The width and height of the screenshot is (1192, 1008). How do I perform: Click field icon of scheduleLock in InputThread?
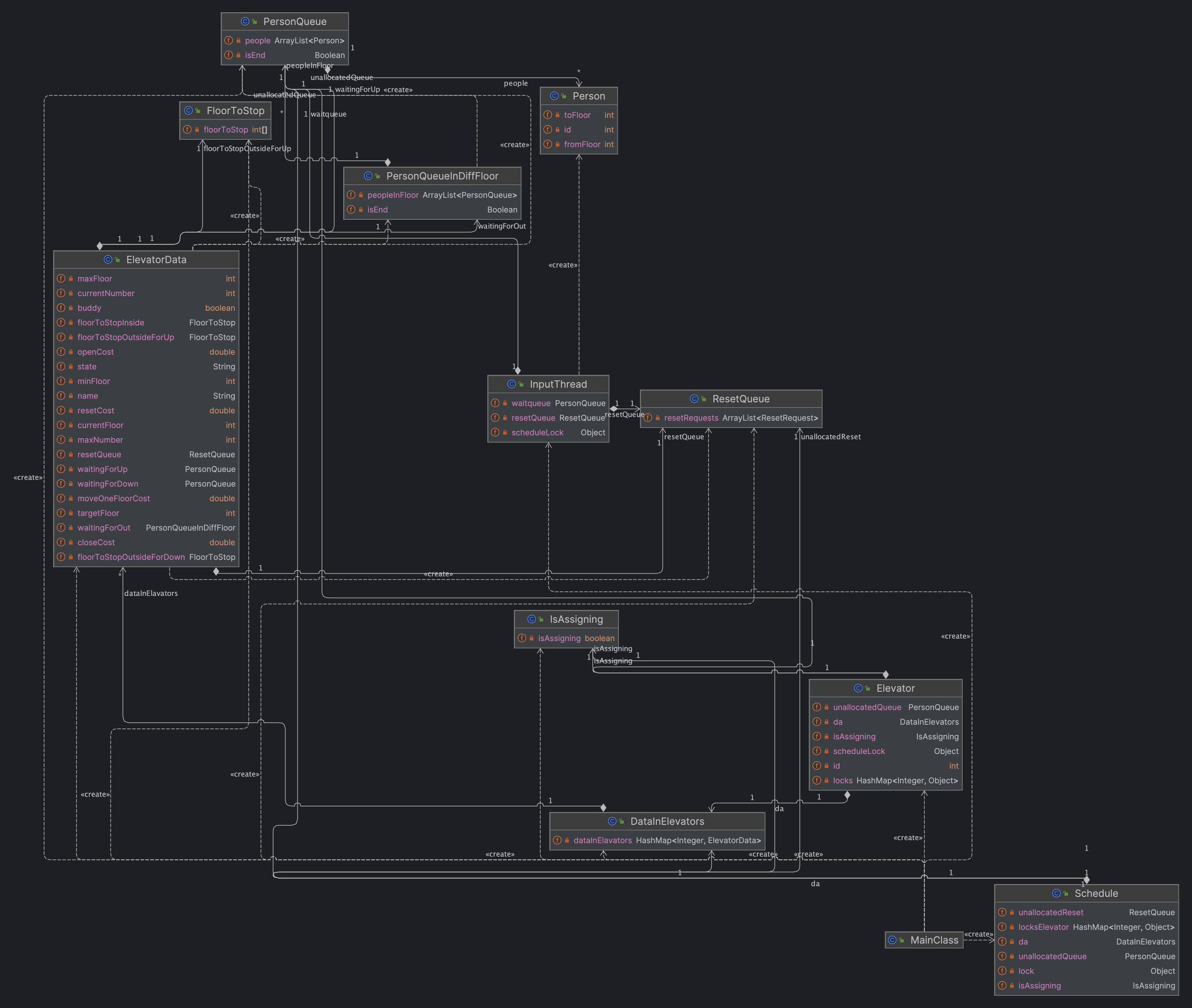(496, 433)
